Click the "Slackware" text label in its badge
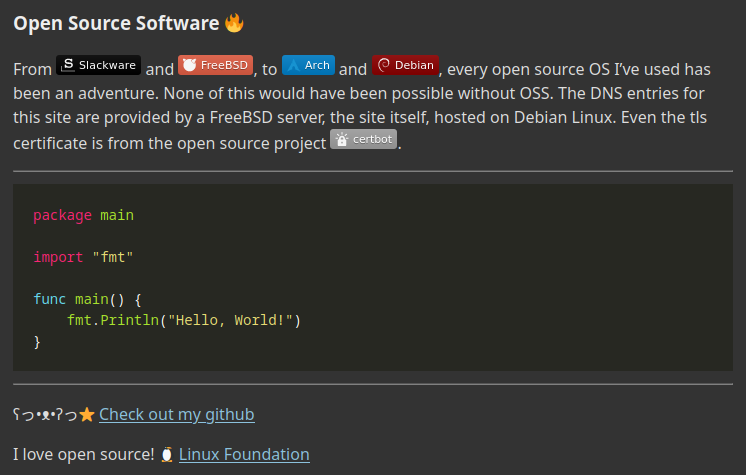This screenshot has width=746, height=475. tap(107, 65)
